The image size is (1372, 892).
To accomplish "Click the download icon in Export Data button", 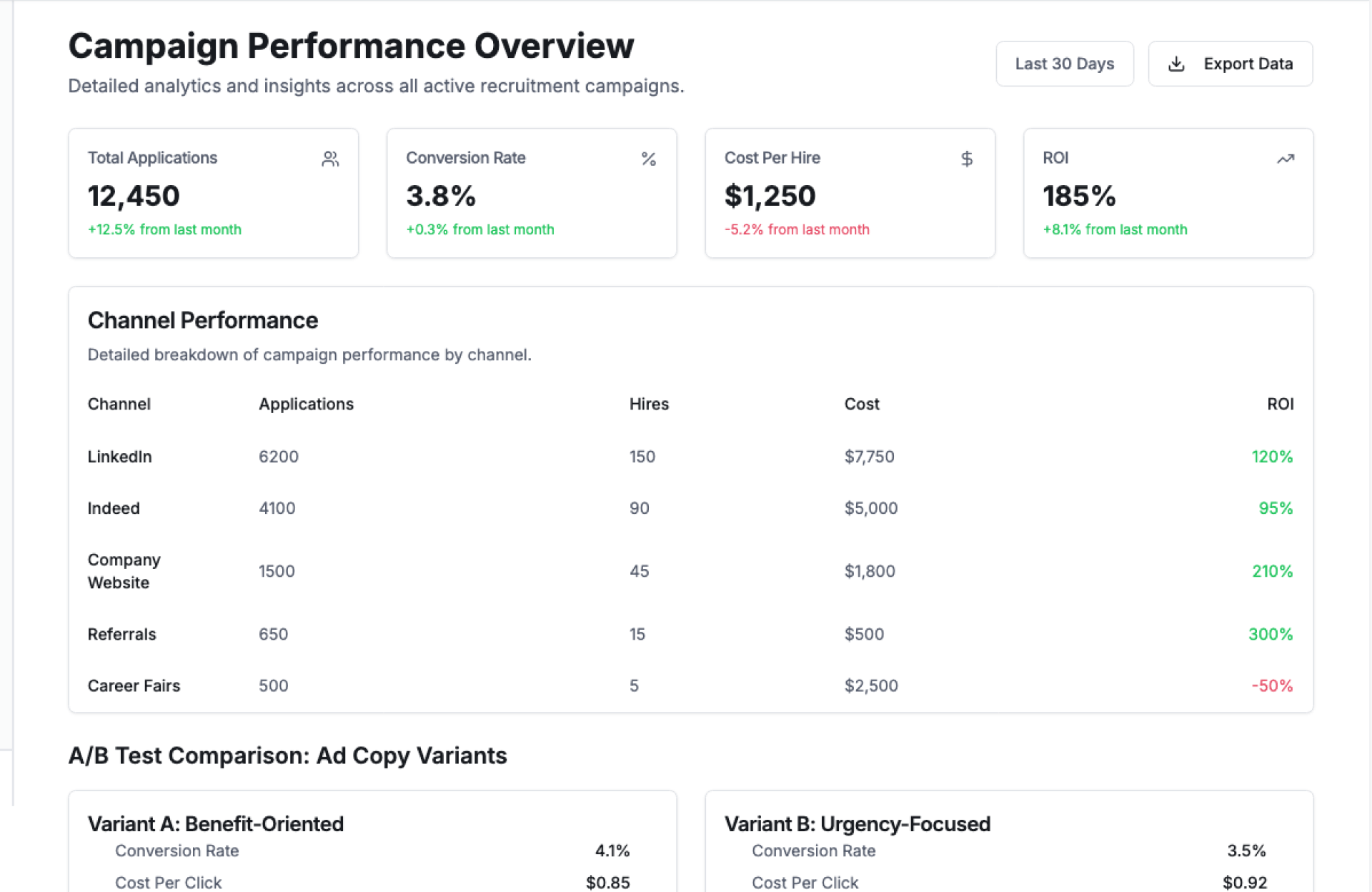I will point(1176,64).
